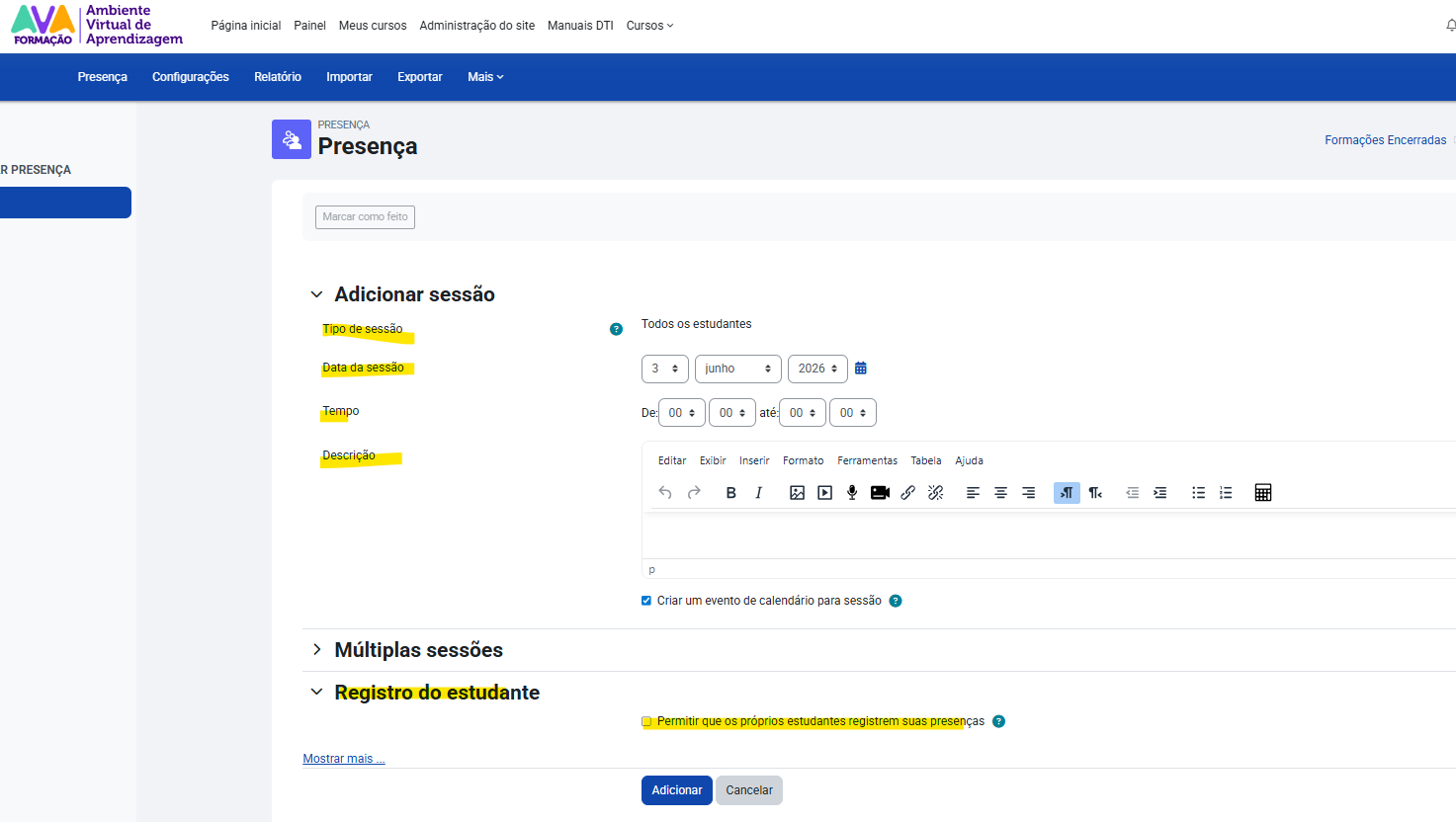Open help for student self-registration option
Screen dimensions: 1456x822
(998, 721)
